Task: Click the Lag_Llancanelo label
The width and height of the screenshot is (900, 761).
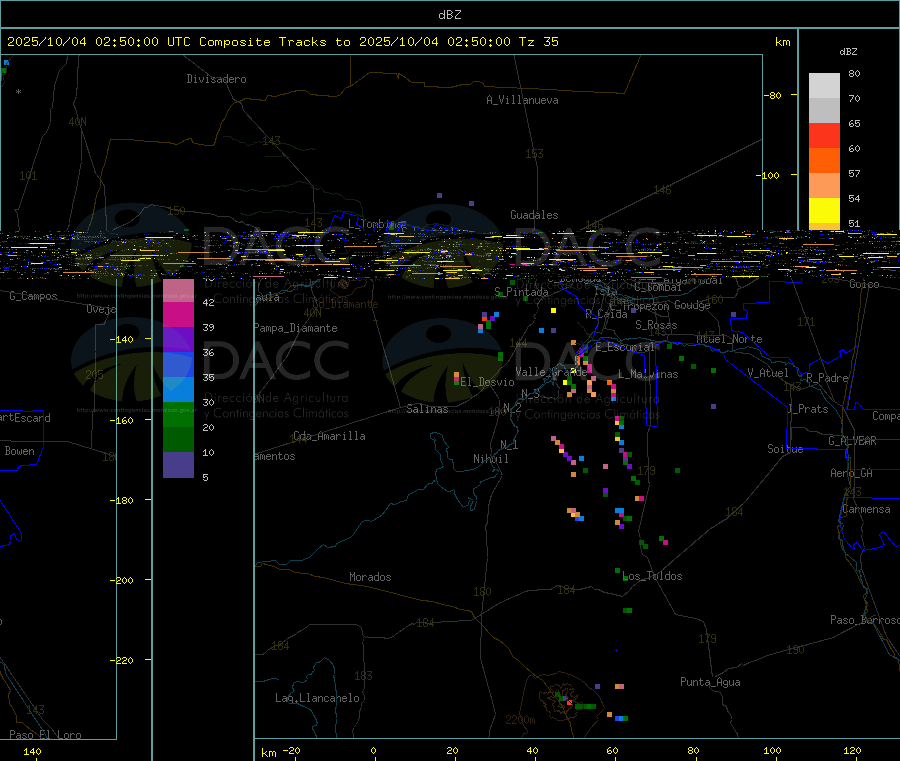Action: tap(317, 698)
